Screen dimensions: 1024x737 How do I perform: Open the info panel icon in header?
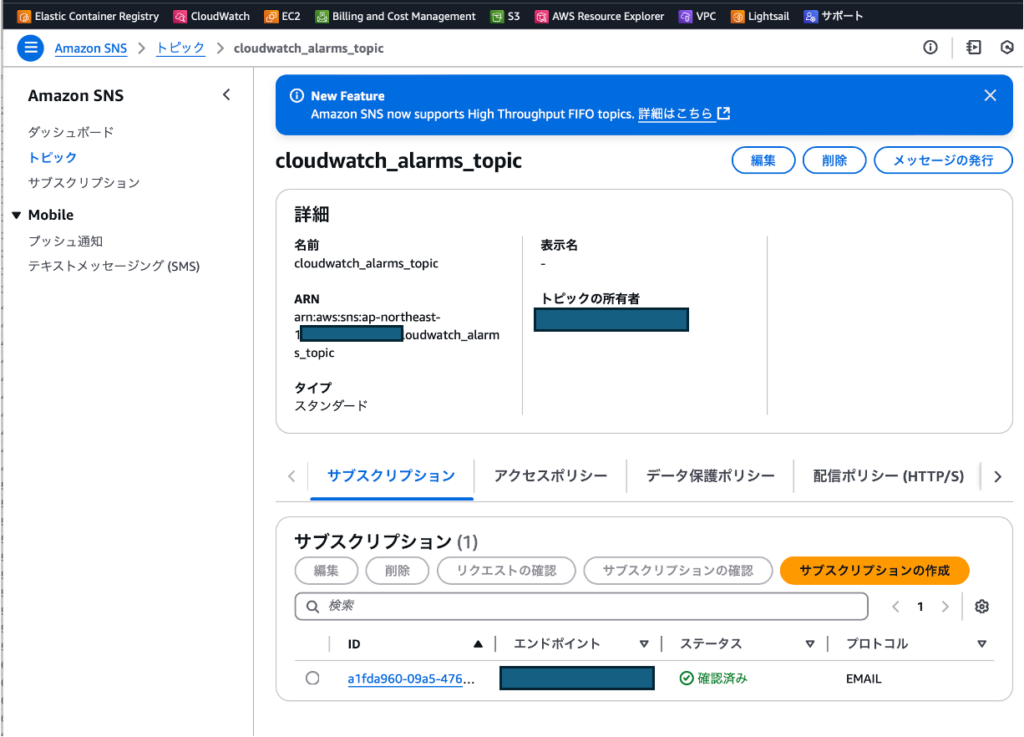tap(930, 47)
